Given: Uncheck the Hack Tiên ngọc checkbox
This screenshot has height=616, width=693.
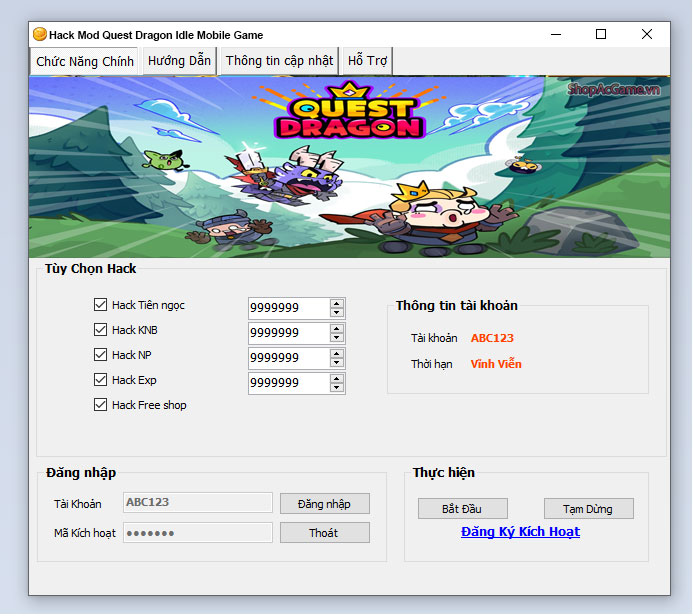Looking at the screenshot, I should (100, 305).
